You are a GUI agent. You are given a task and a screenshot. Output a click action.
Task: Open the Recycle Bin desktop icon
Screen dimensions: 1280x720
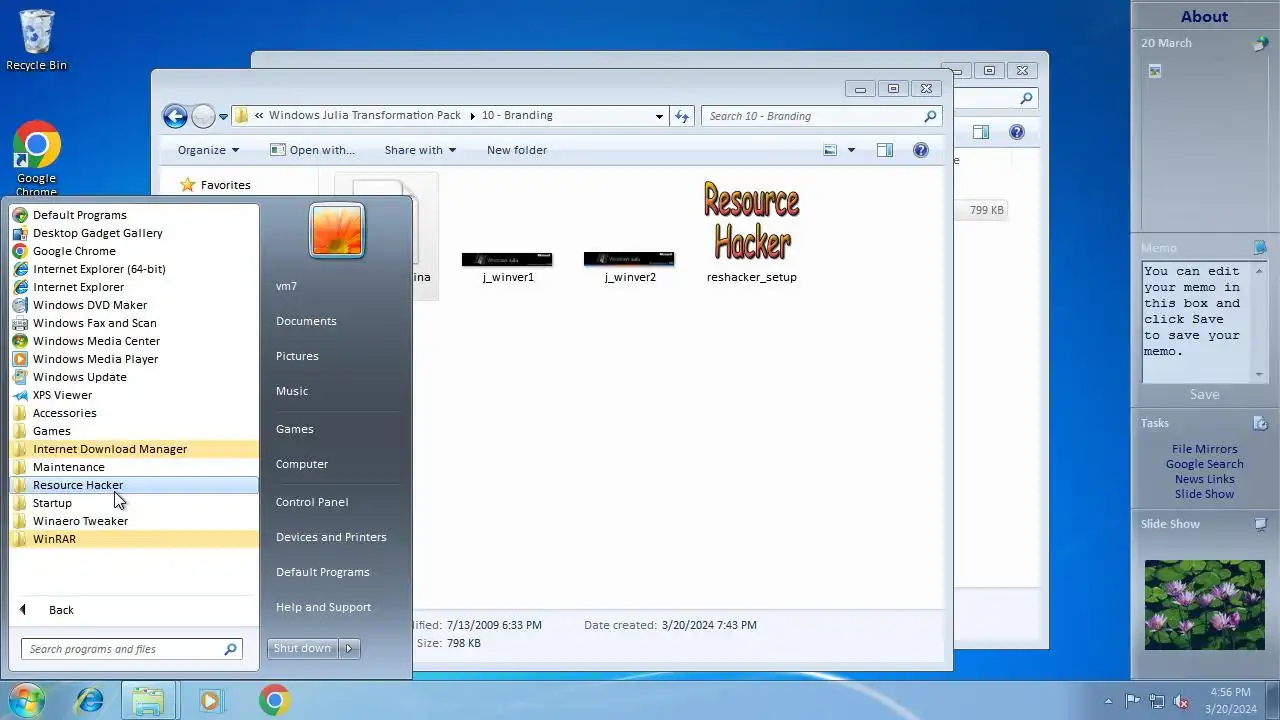36,40
